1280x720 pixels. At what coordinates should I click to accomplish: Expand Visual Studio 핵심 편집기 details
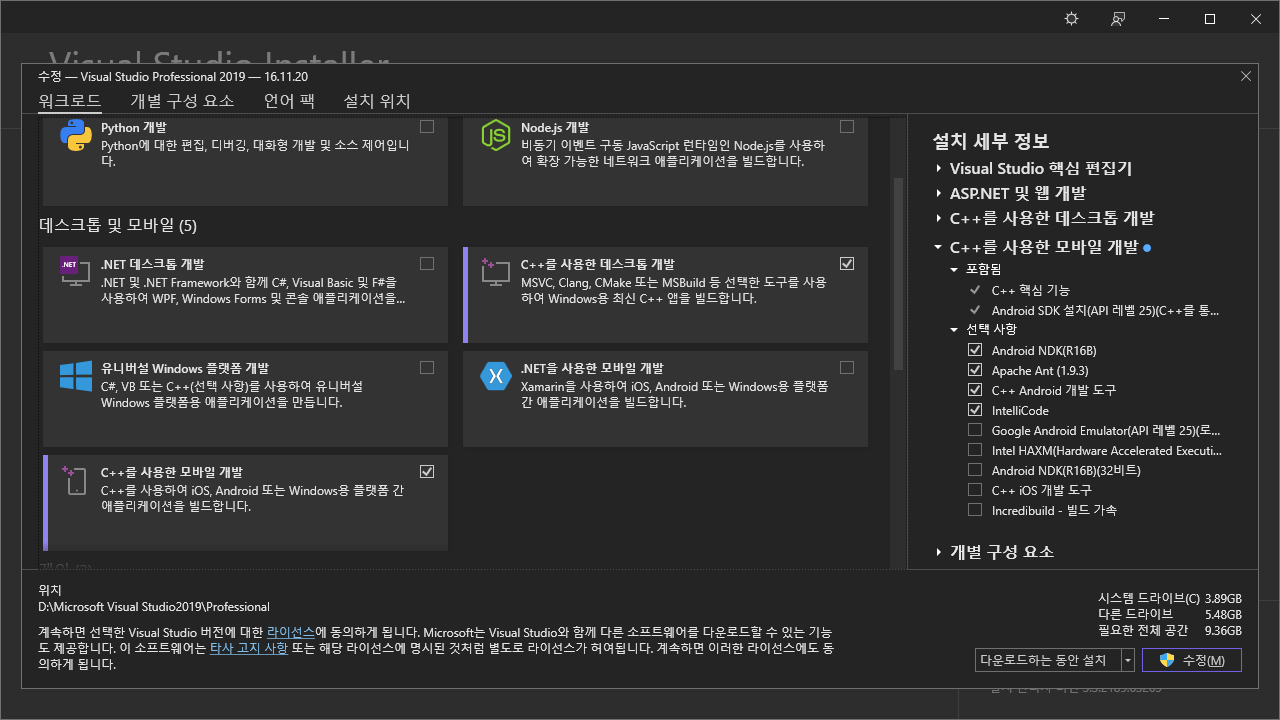pyautogui.click(x=939, y=169)
